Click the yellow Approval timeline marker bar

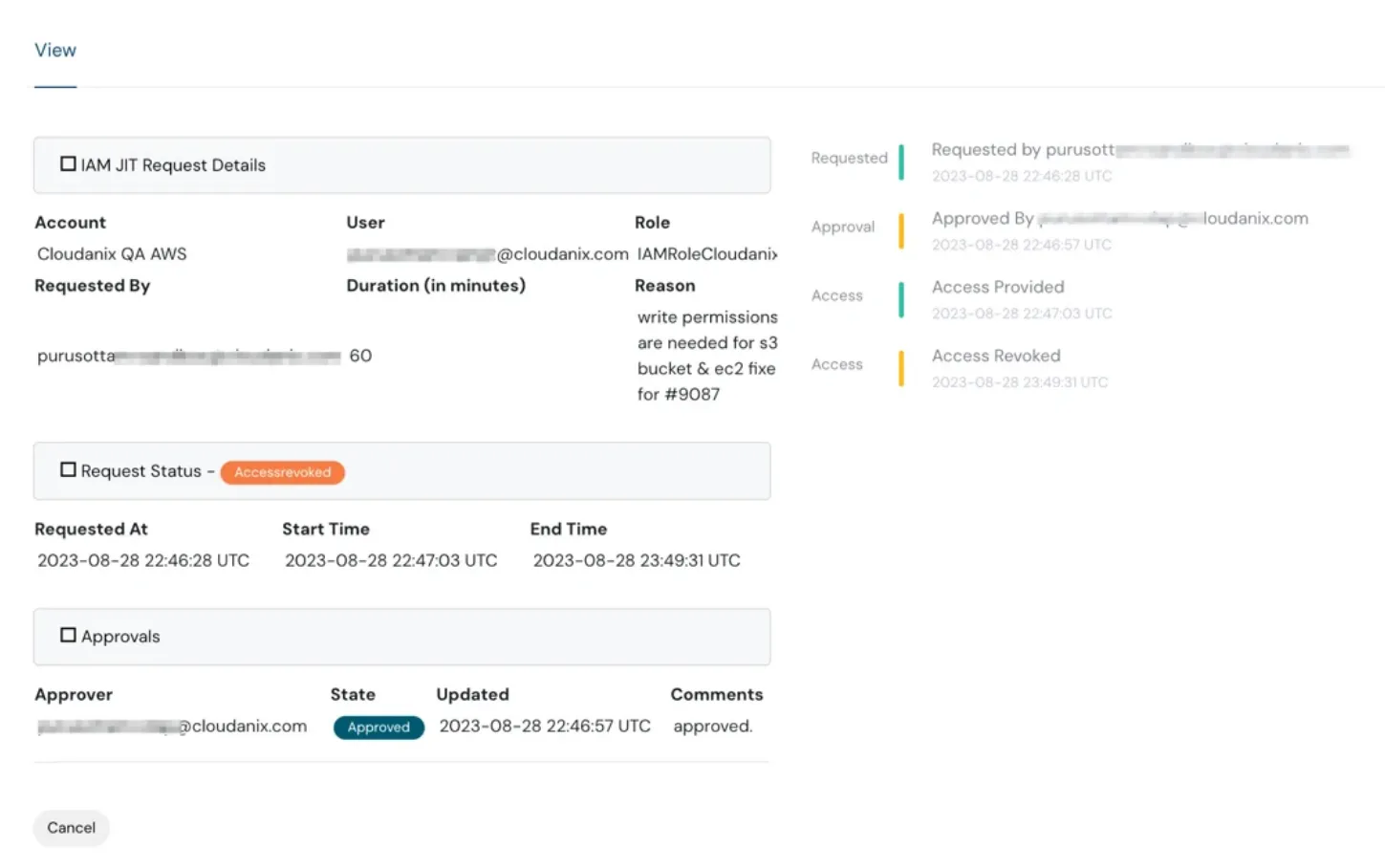point(899,230)
